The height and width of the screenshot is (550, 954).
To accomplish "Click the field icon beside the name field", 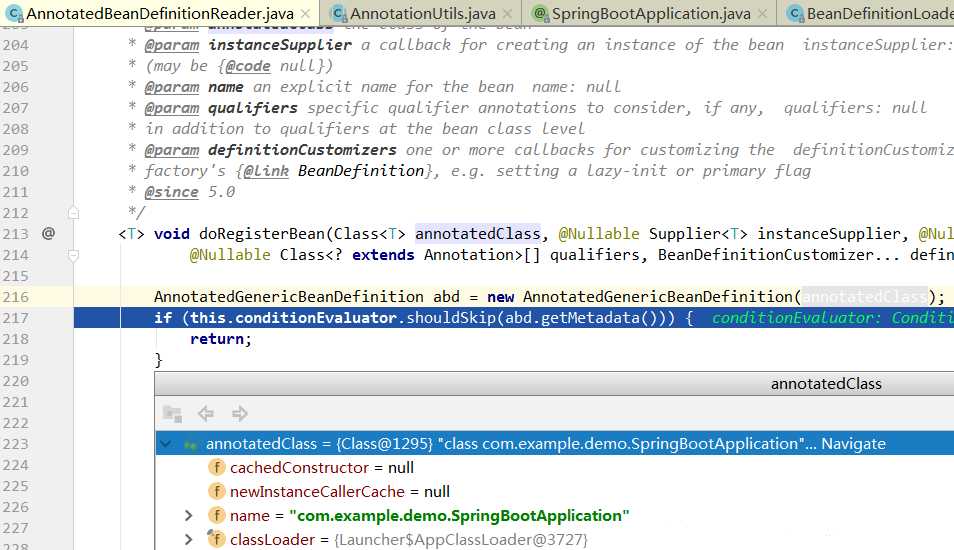I will 217,515.
